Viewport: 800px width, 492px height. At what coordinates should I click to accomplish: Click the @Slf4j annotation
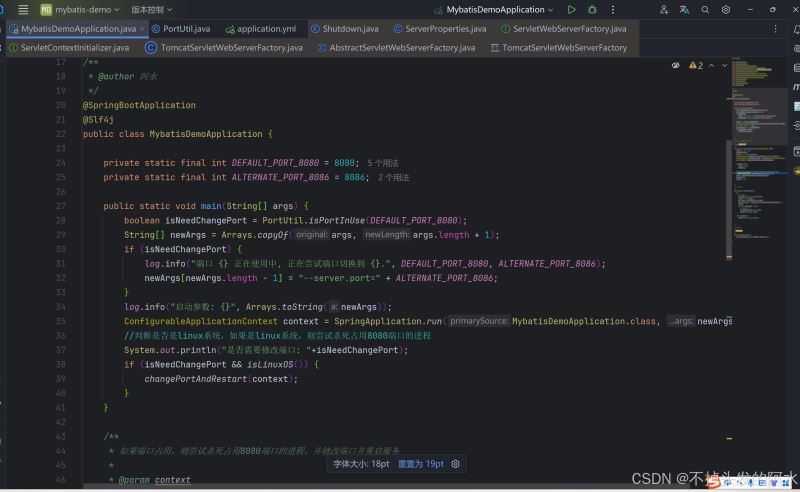(x=98, y=119)
